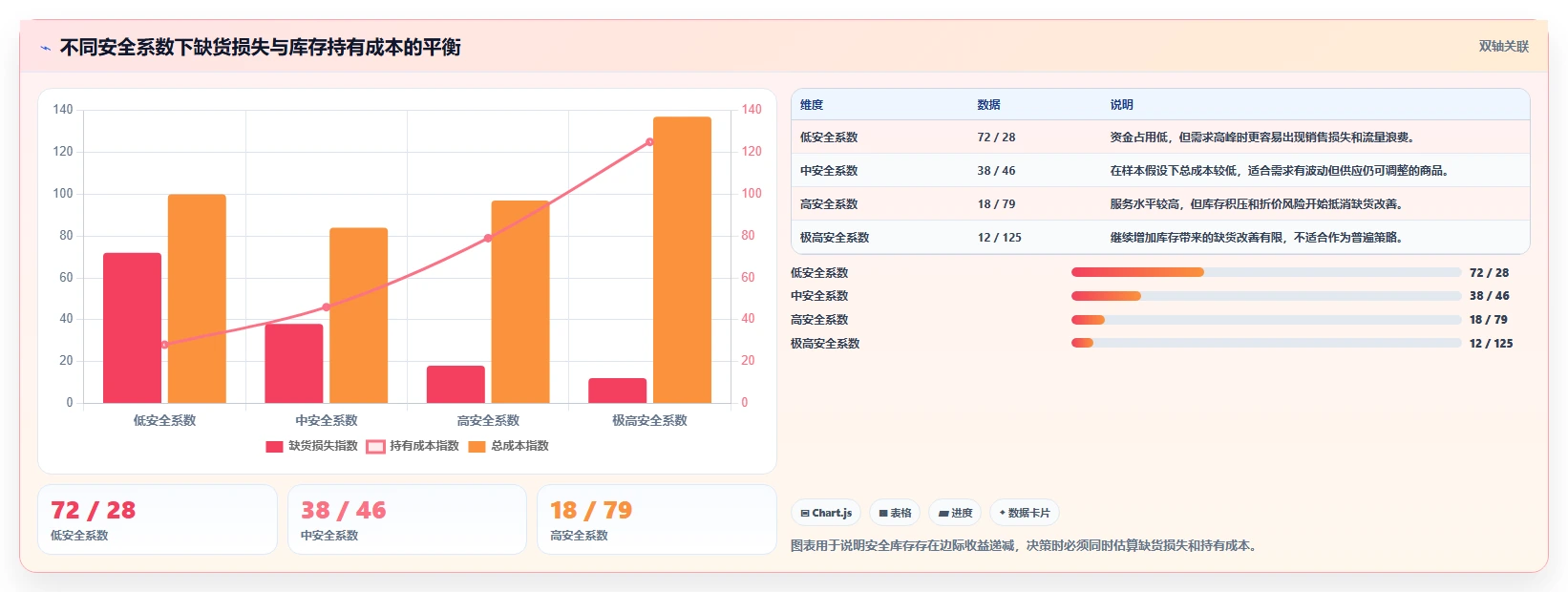The width and height of the screenshot is (1568, 592).
Task: Open the 18 / 79 高安全系数 data card
Action: (657, 519)
